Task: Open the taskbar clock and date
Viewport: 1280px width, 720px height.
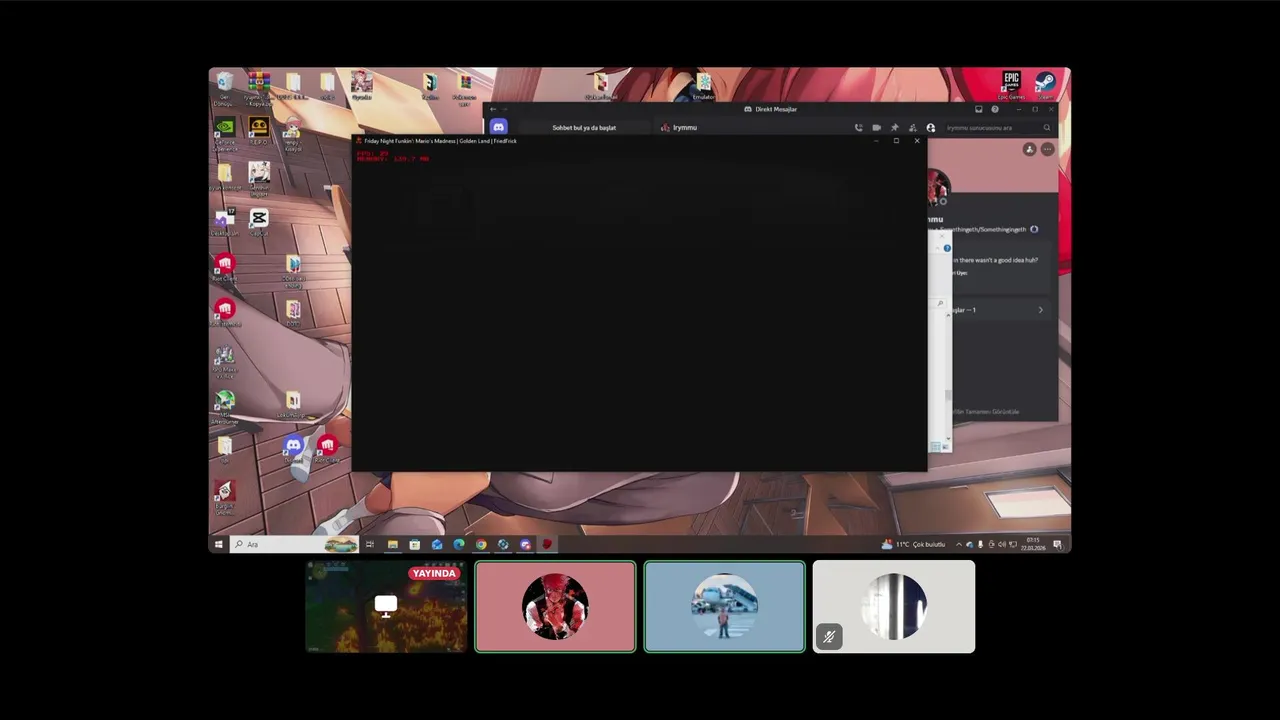Action: click(x=1033, y=544)
